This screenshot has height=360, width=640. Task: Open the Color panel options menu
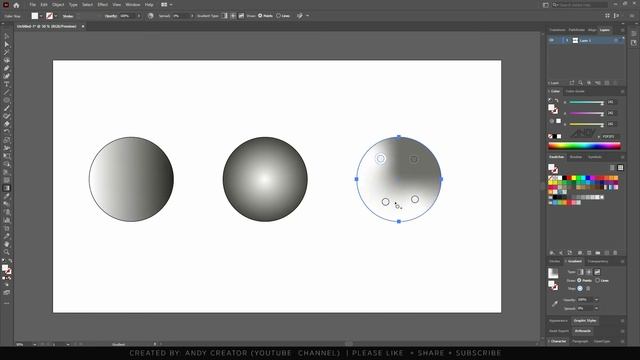[x=622, y=91]
